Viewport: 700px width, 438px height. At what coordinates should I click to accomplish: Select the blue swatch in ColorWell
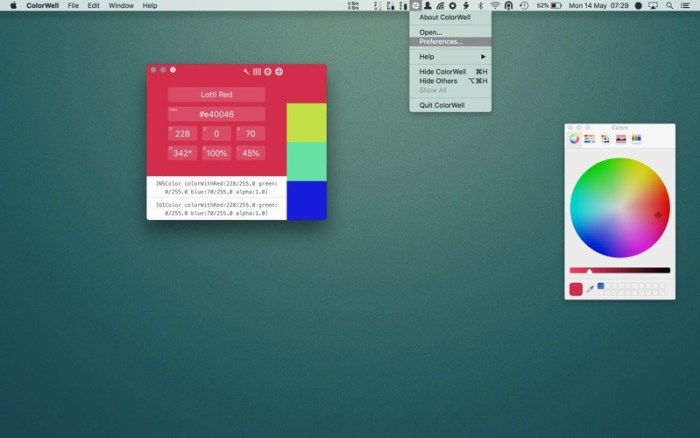click(306, 200)
